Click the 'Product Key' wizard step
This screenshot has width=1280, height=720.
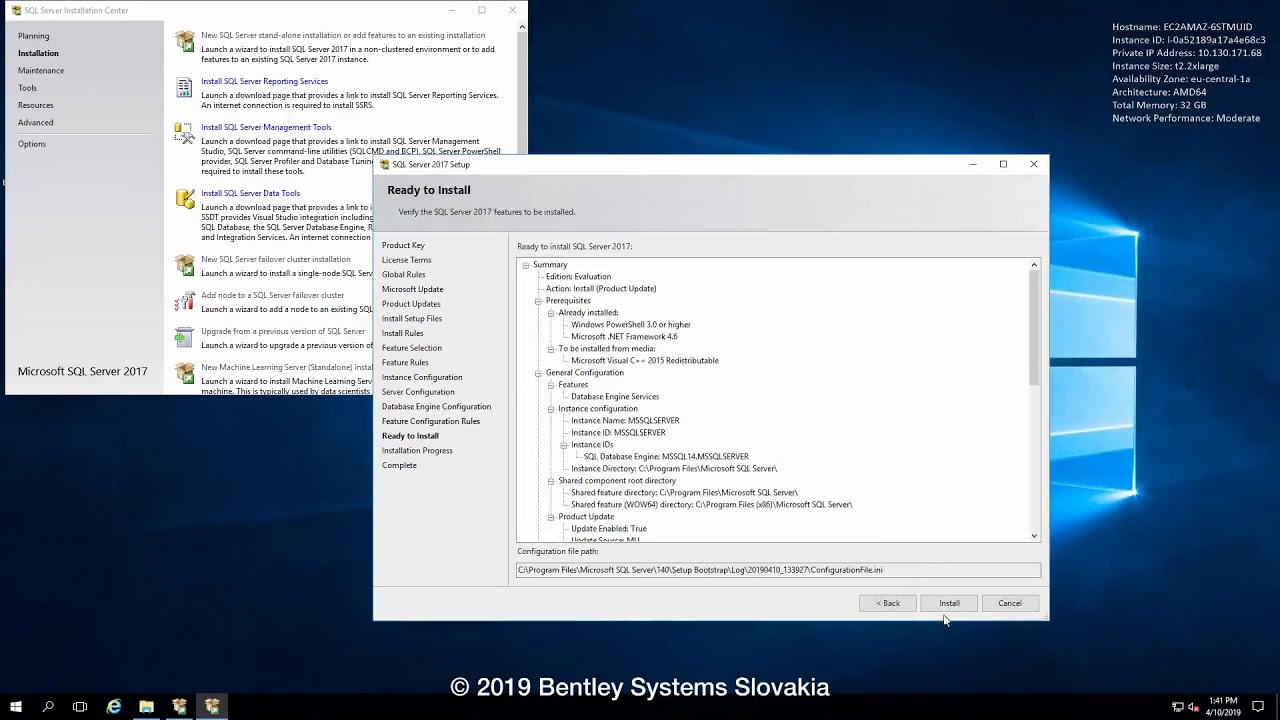(403, 245)
